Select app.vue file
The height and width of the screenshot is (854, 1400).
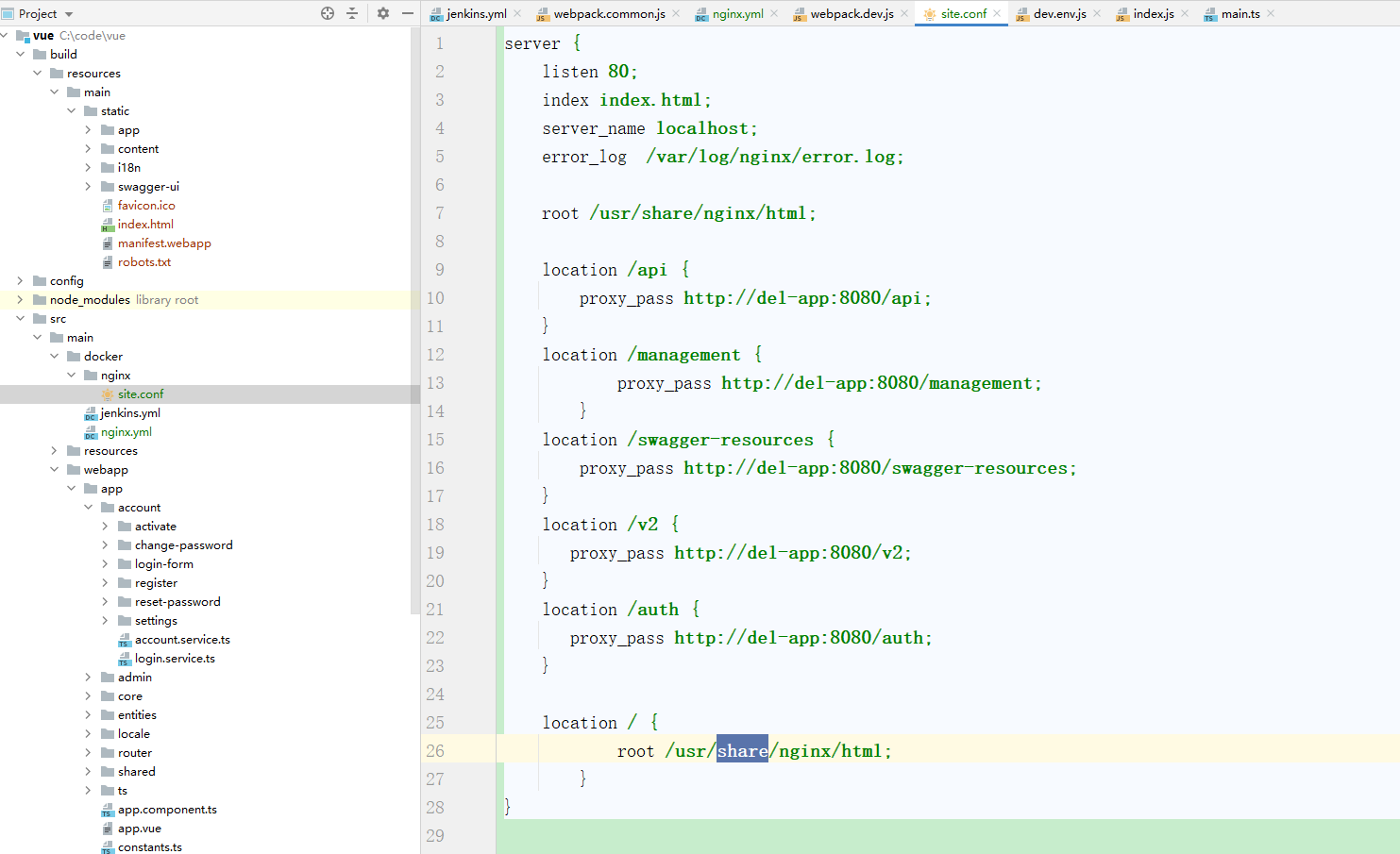pos(139,828)
